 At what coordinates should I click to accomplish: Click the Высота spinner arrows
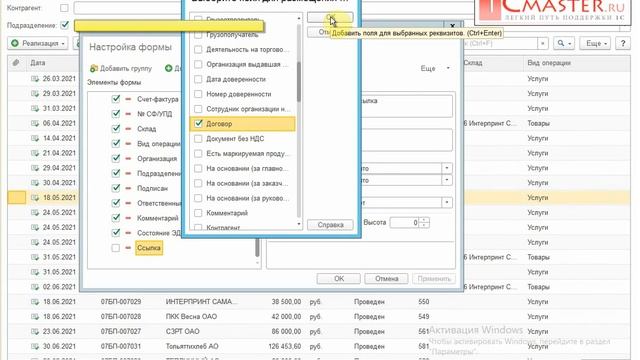(424, 223)
